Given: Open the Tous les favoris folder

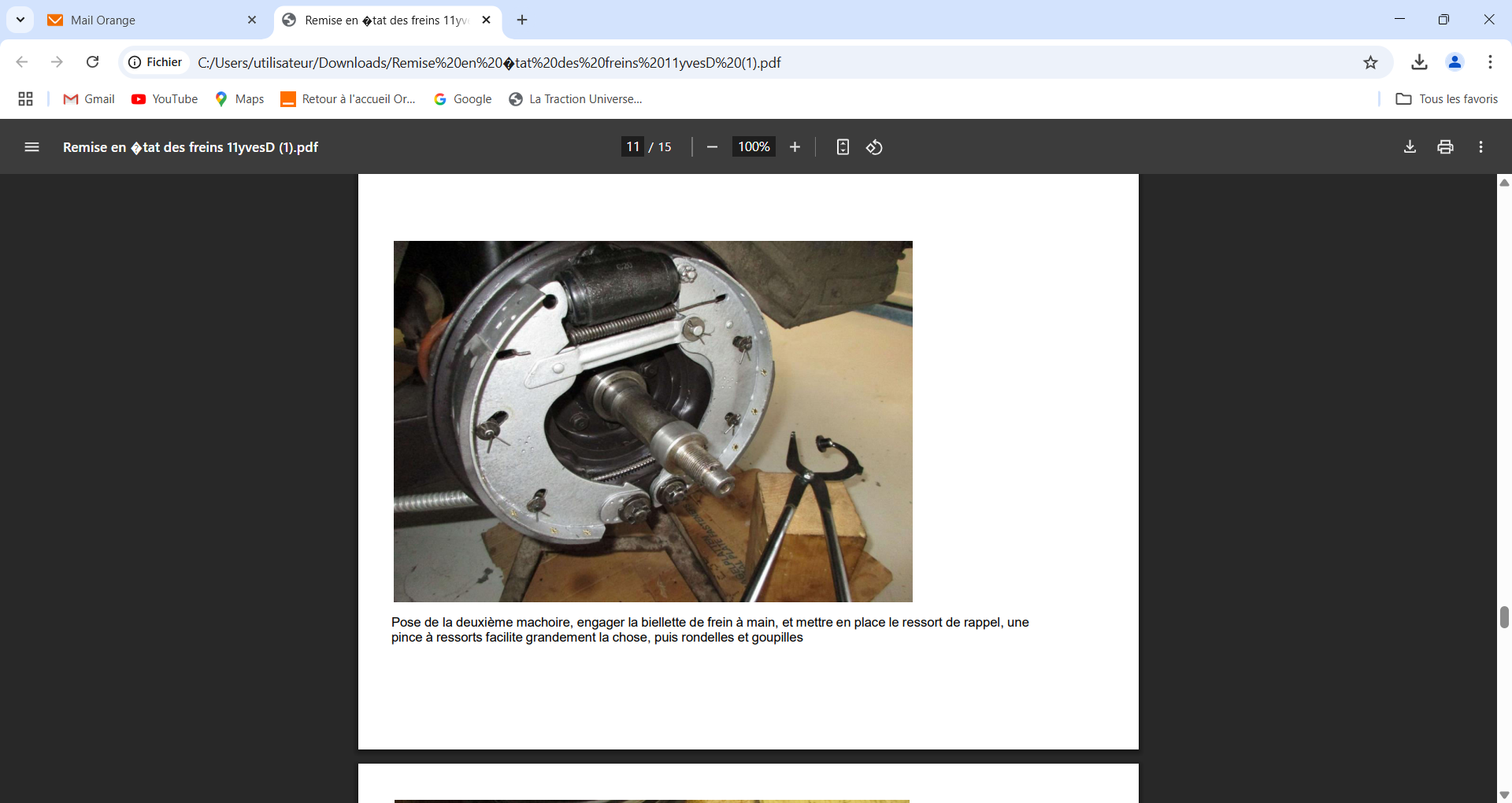Looking at the screenshot, I should pyautogui.click(x=1447, y=99).
